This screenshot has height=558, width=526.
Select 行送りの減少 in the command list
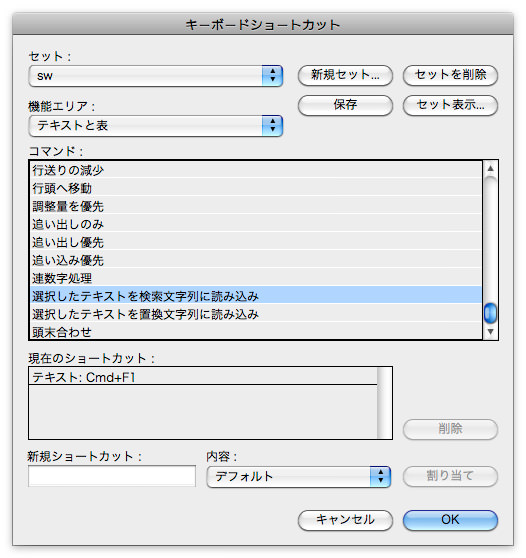coord(256,170)
